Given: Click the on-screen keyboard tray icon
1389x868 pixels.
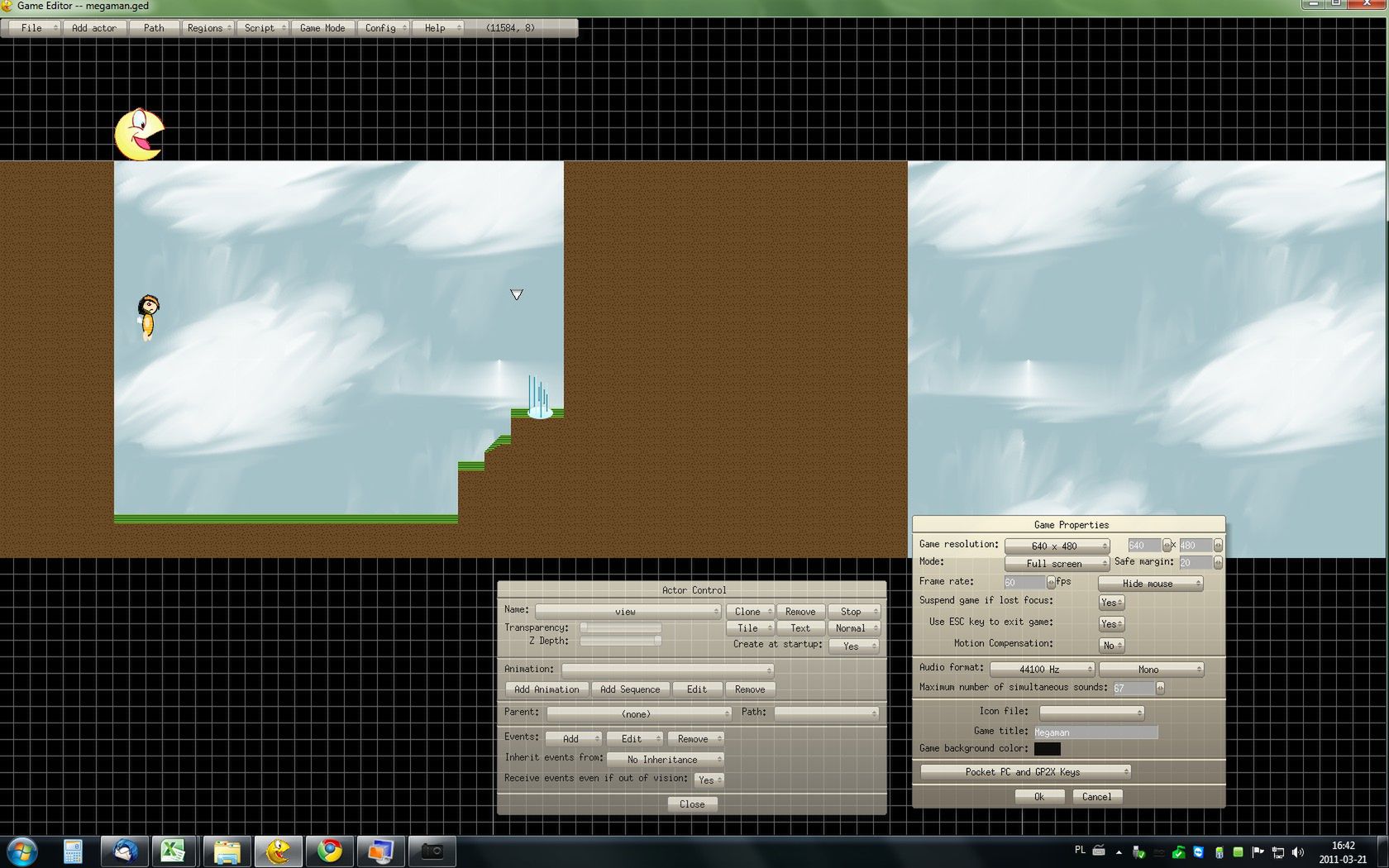Looking at the screenshot, I should tap(1099, 850).
